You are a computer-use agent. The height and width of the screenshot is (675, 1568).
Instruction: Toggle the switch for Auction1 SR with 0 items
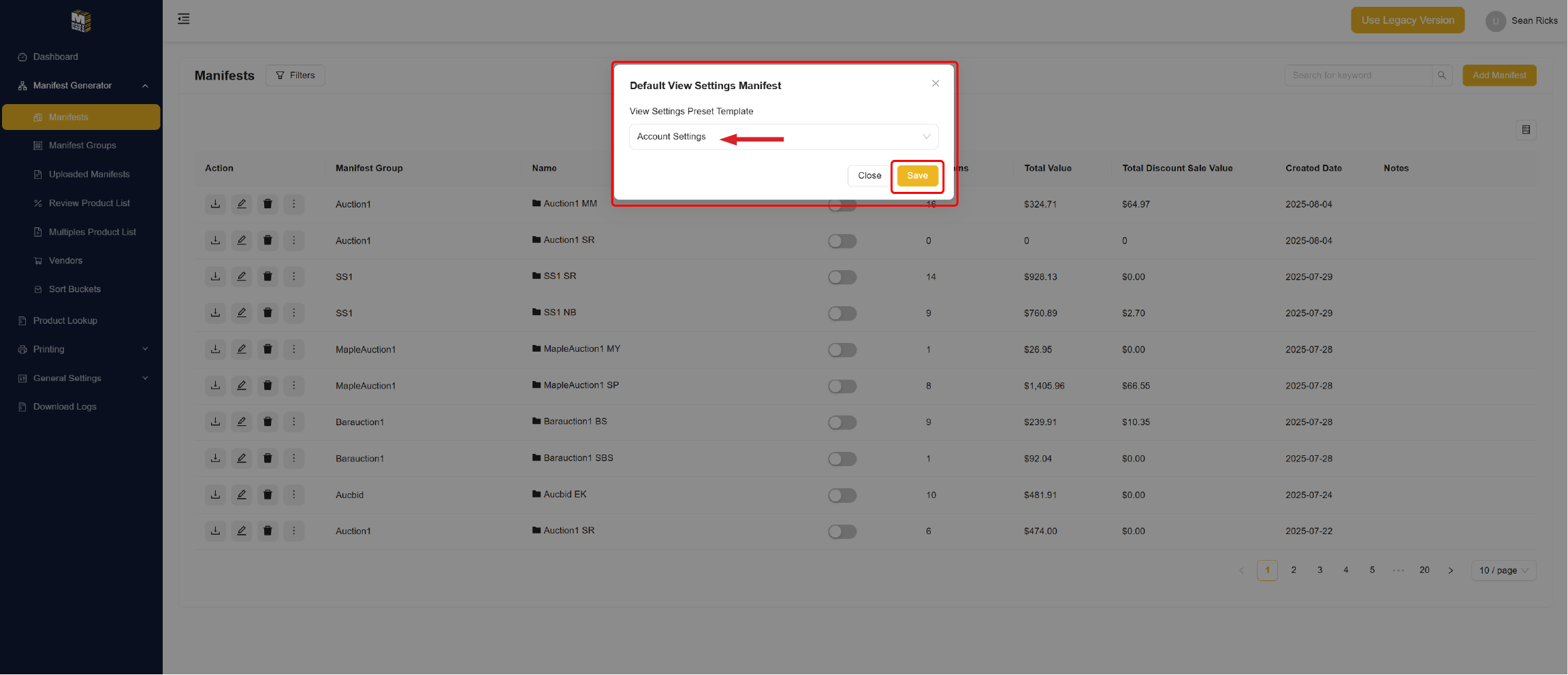(842, 241)
